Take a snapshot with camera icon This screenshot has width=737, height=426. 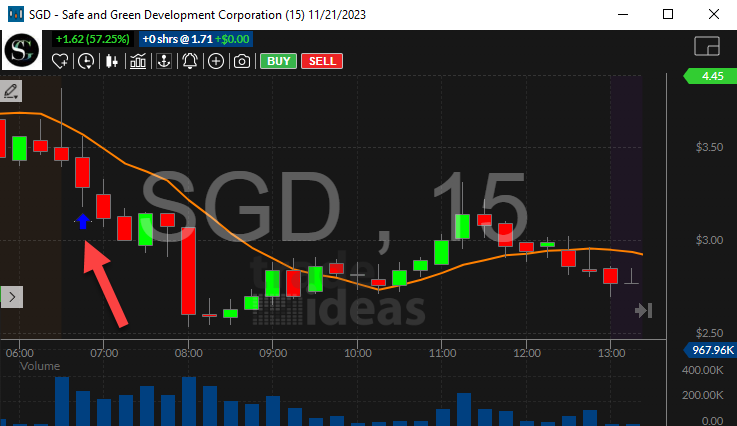(242, 61)
